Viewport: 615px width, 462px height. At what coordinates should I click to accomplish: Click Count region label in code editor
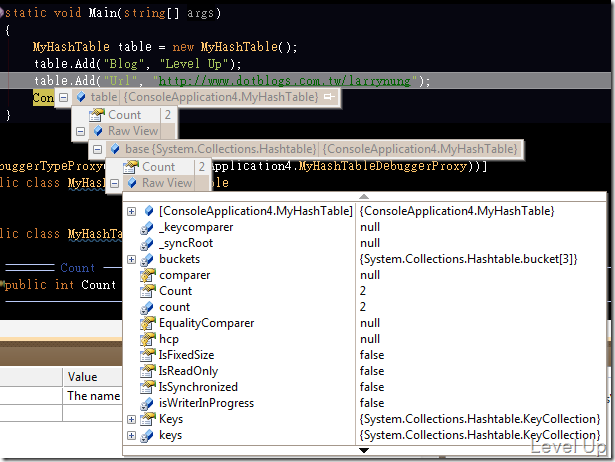tap(78, 268)
